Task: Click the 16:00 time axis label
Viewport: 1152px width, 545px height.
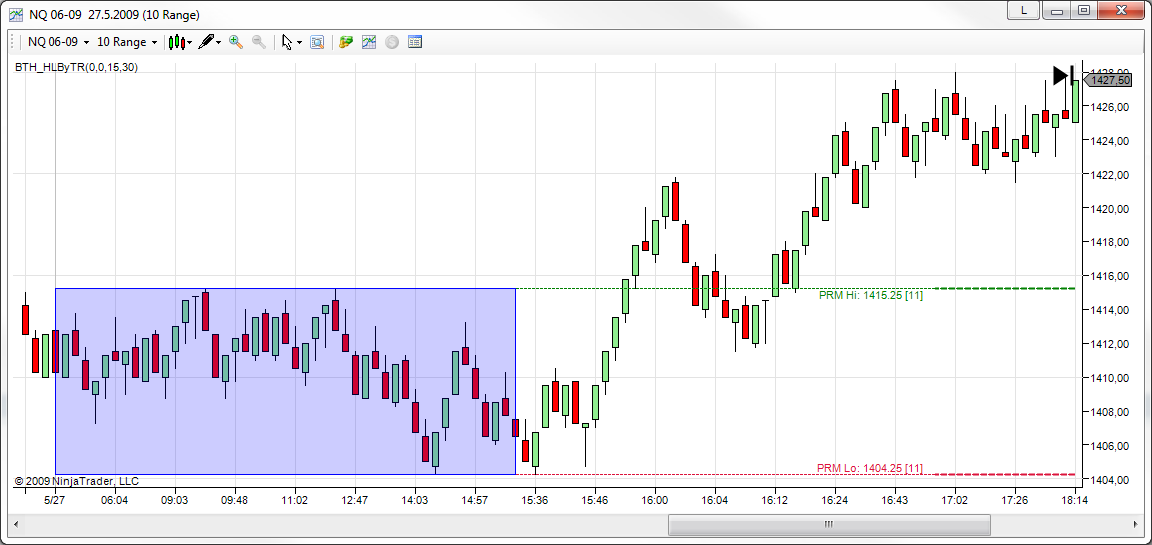Action: pyautogui.click(x=655, y=500)
